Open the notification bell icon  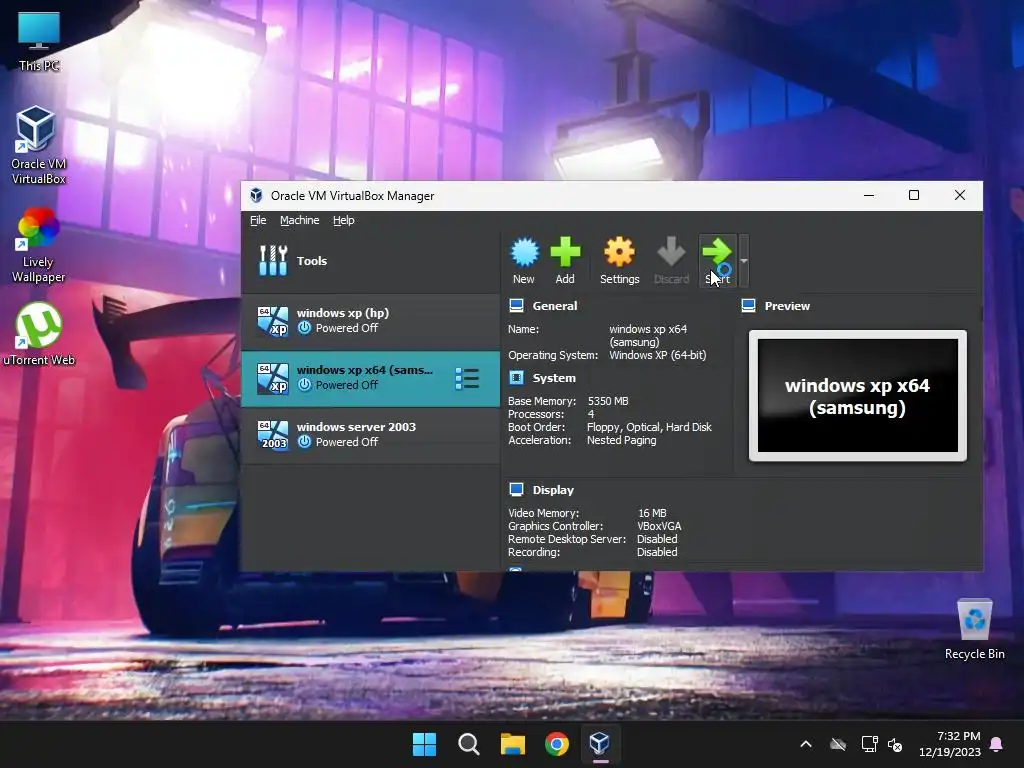[997, 744]
